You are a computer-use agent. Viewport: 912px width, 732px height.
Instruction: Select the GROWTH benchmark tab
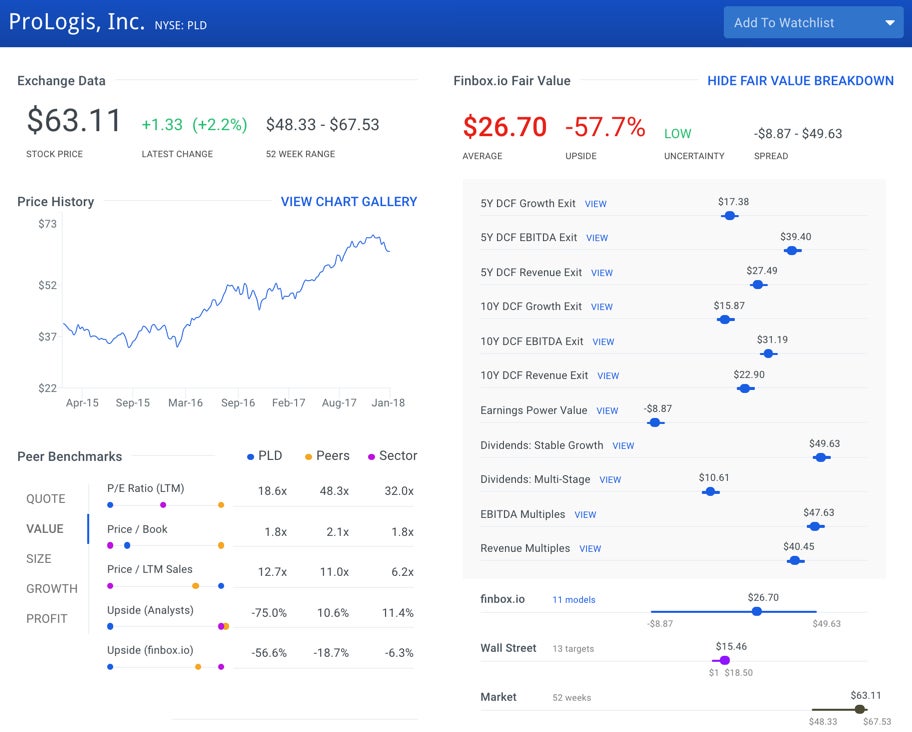point(52,589)
